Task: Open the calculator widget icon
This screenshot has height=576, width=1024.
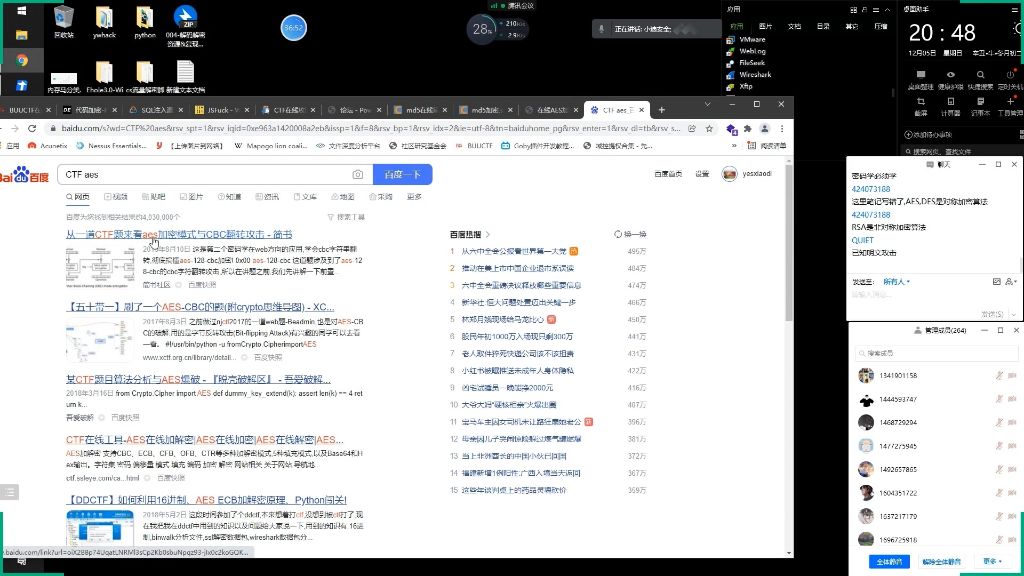Action: [x=951, y=106]
